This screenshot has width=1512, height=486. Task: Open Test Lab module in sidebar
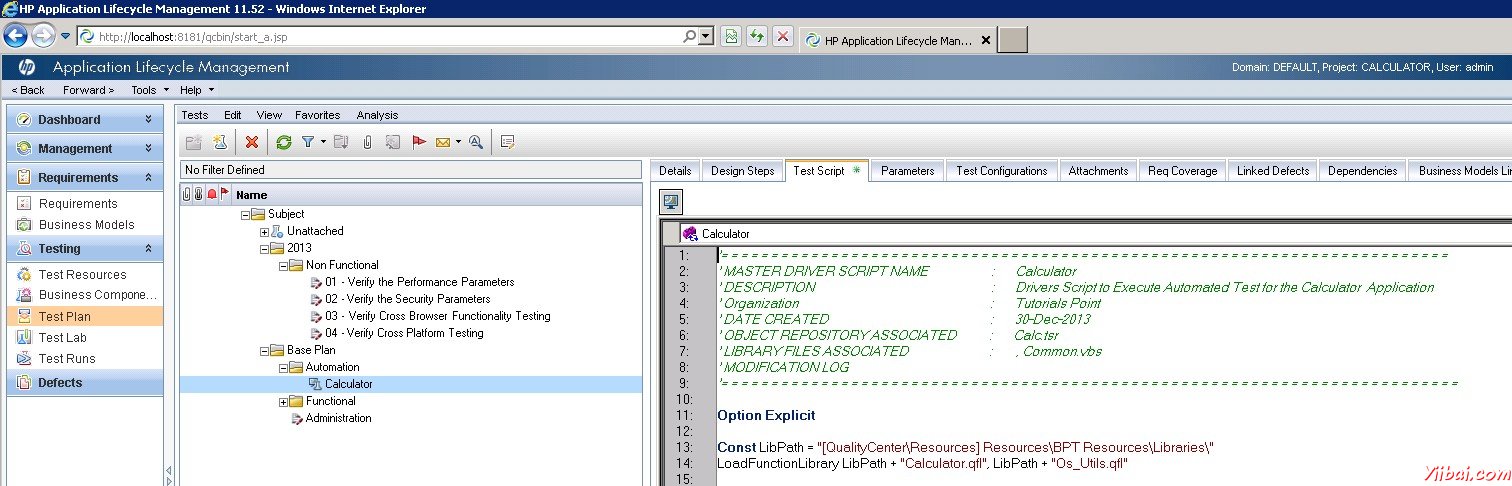point(63,338)
